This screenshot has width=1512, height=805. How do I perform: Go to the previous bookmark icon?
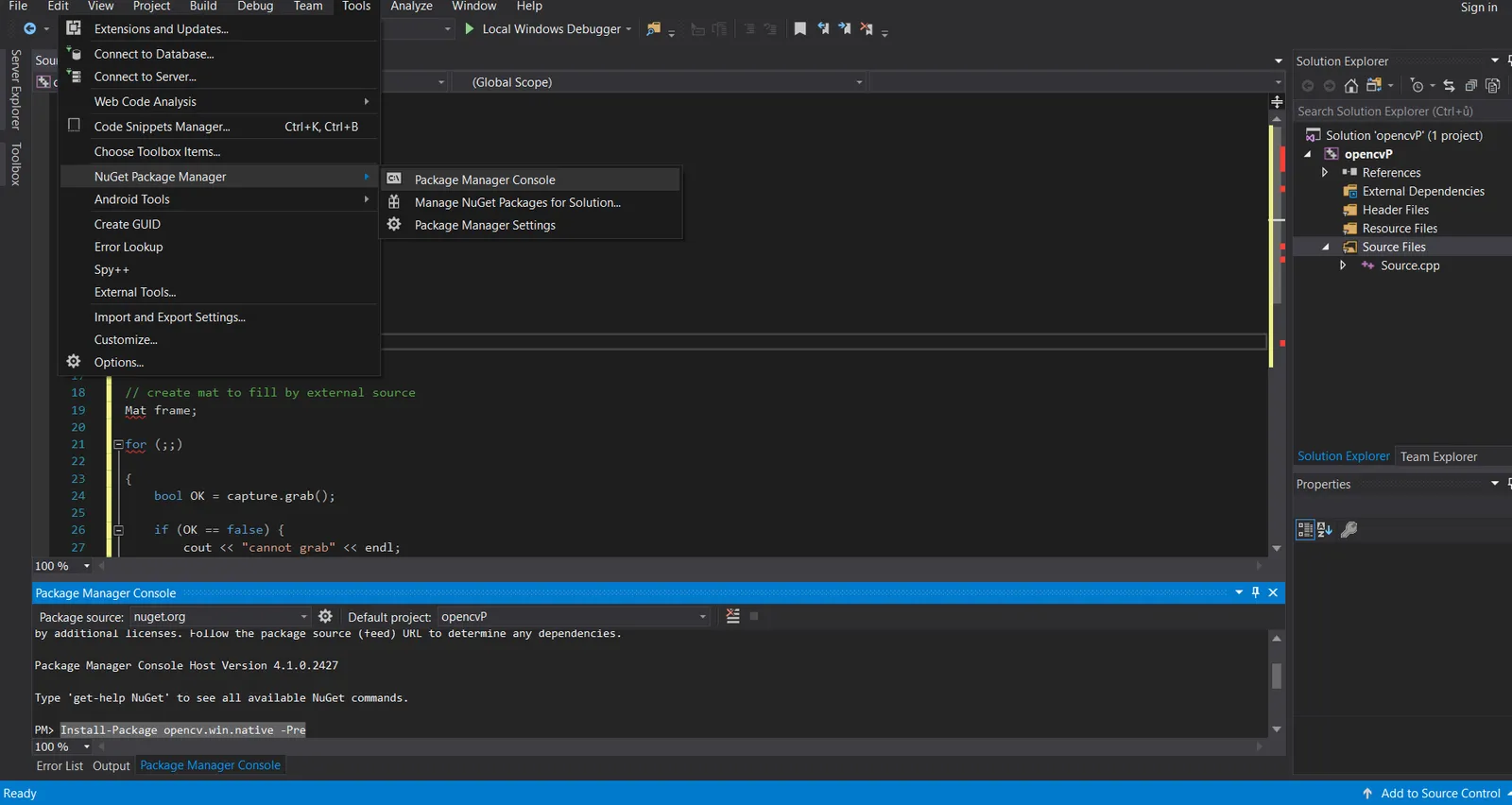point(823,29)
